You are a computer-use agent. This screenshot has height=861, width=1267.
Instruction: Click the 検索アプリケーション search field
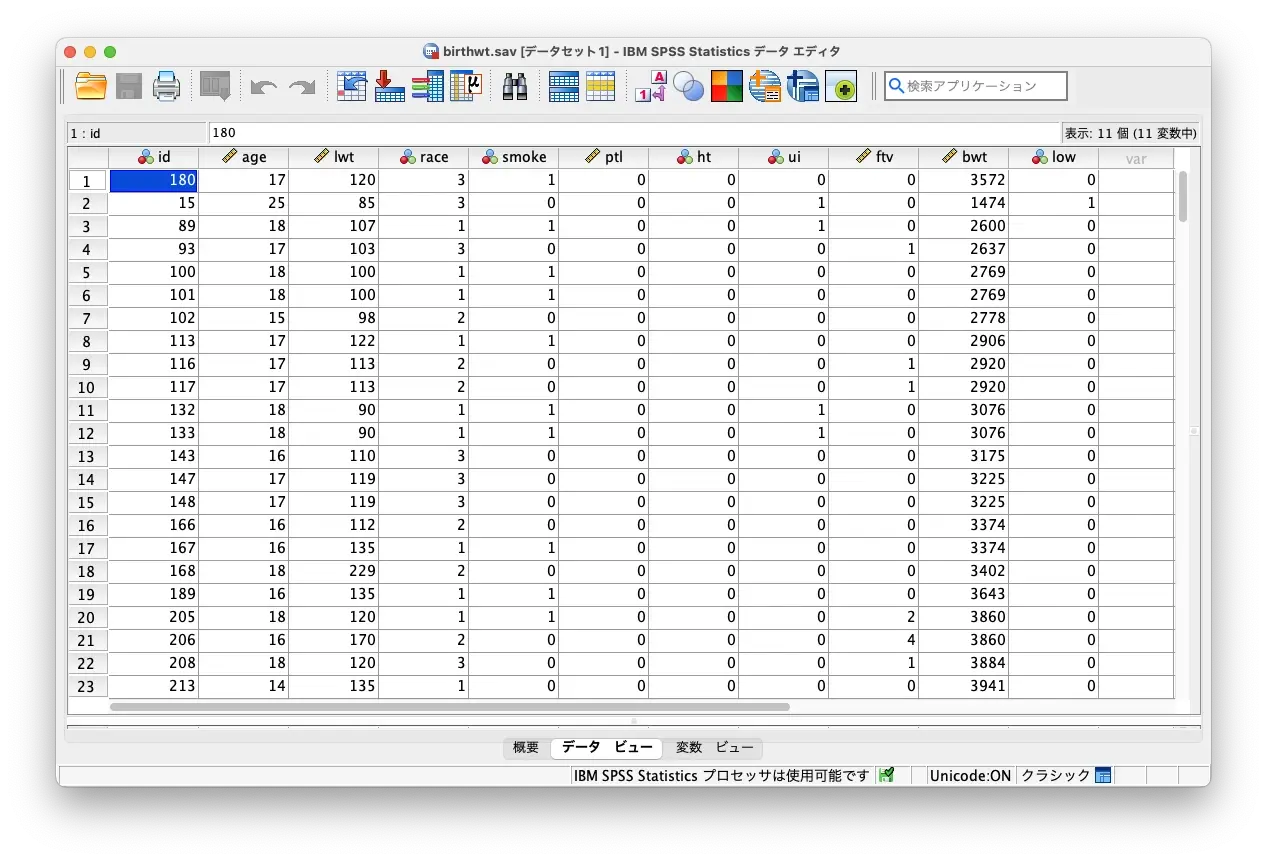tap(975, 86)
